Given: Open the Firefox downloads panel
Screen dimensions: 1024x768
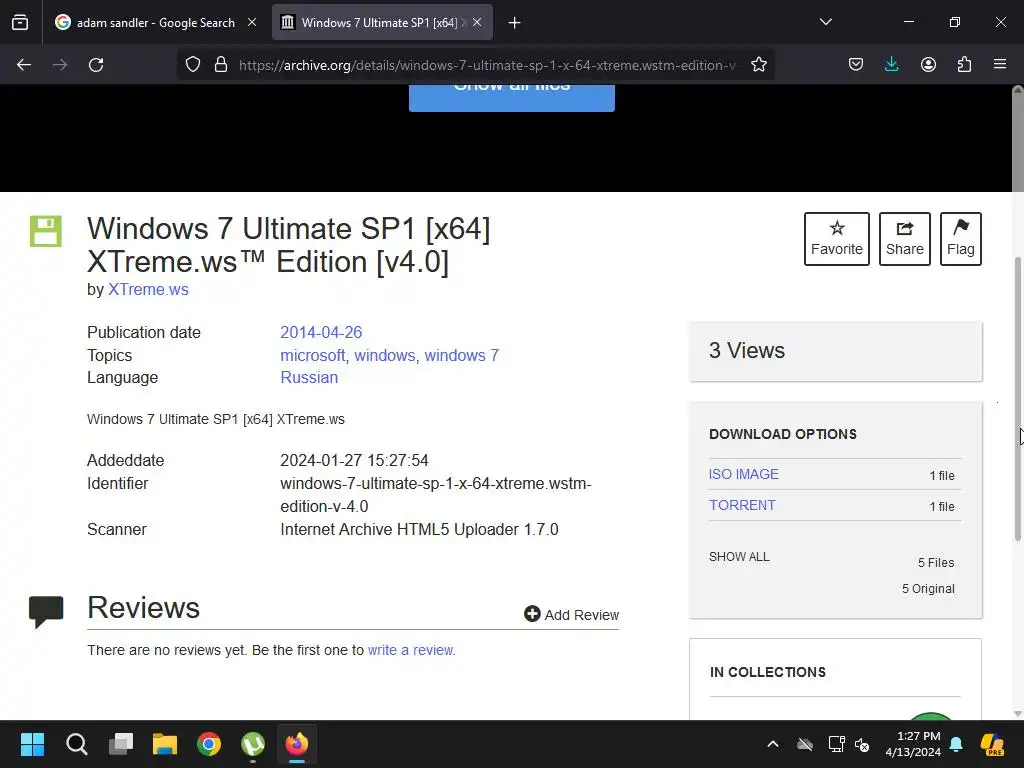Looking at the screenshot, I should [x=891, y=65].
